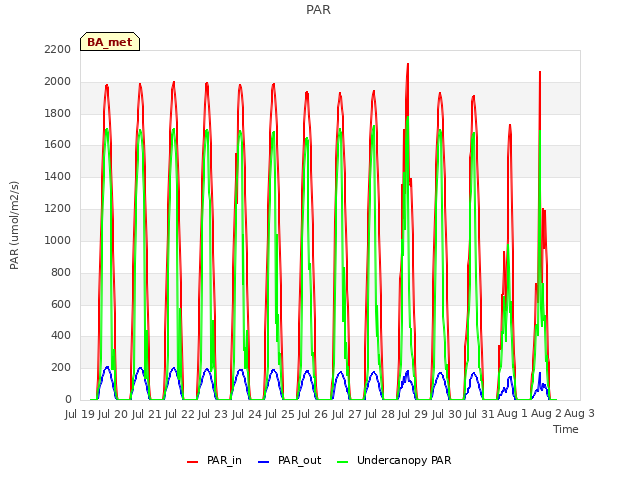640x480 pixels.
Task: Click the Jul 24 x-axis label
Action: [247, 414]
